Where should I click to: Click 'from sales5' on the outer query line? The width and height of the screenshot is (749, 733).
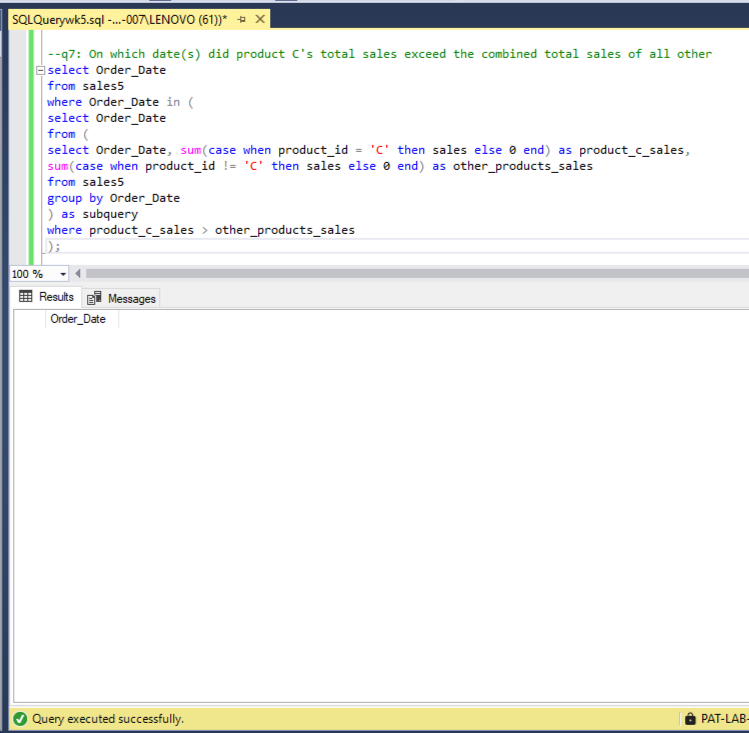[86, 86]
